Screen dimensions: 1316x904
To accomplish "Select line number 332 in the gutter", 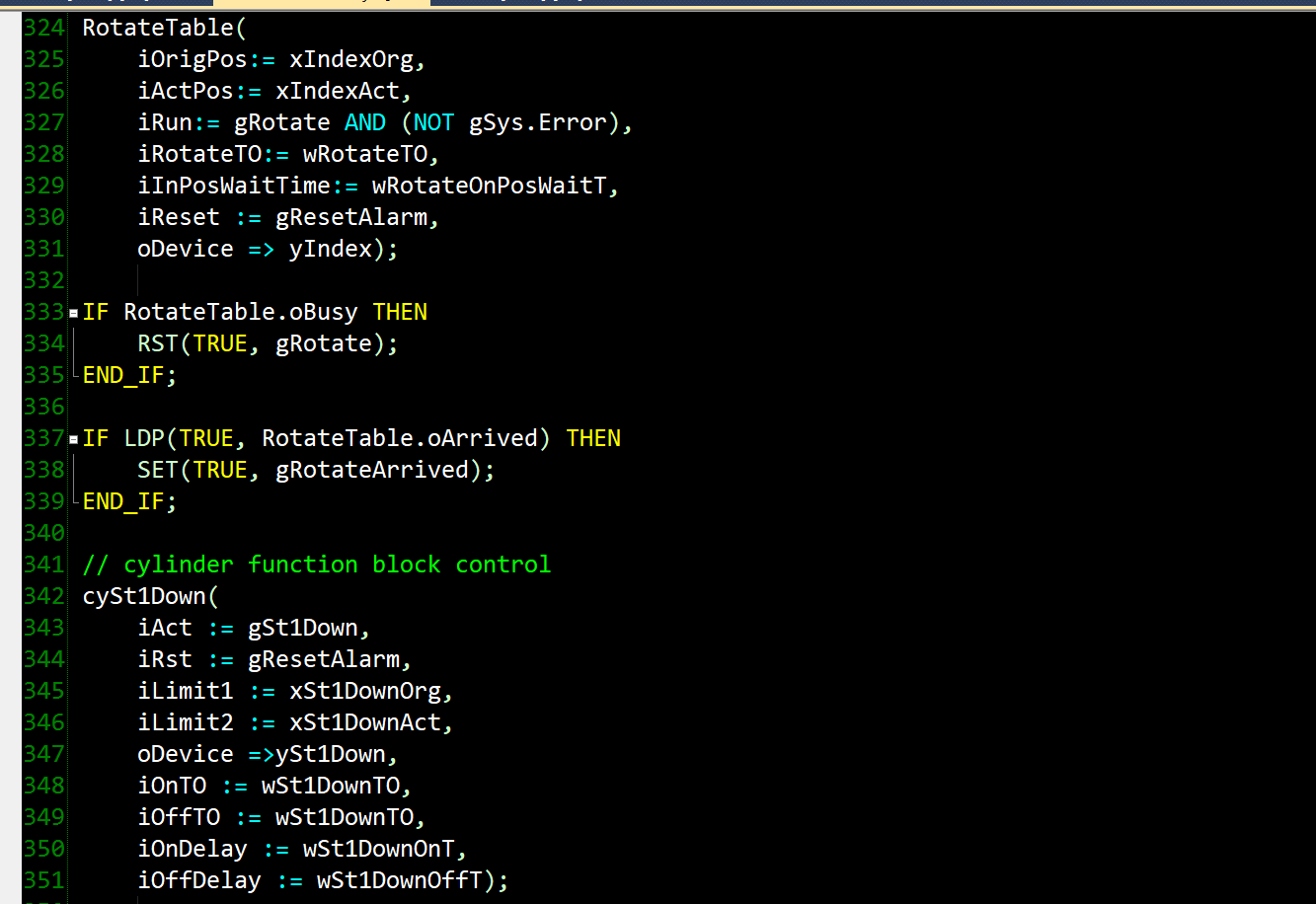I will (x=43, y=280).
